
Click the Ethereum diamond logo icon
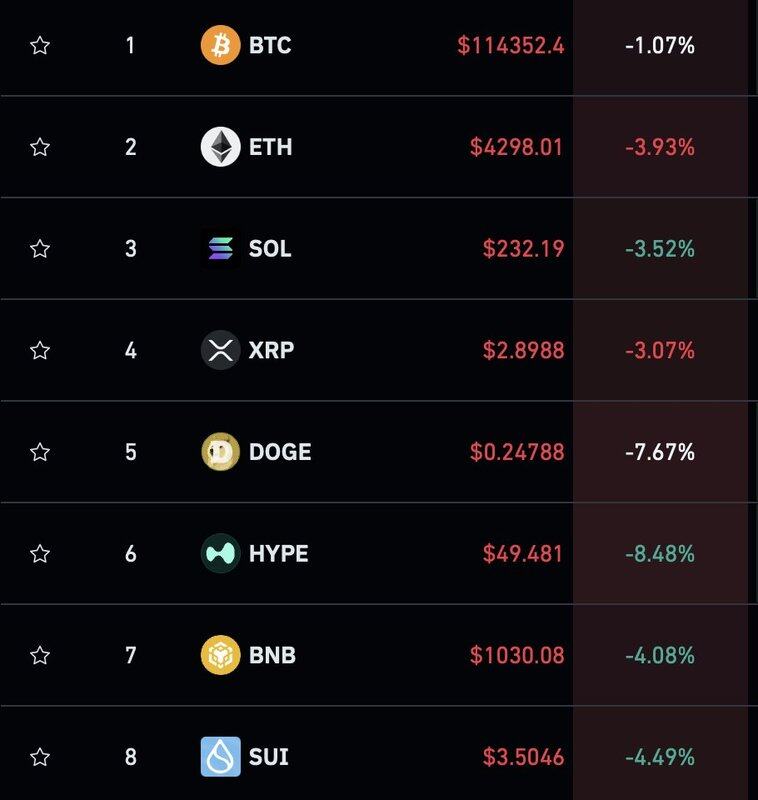coord(220,147)
